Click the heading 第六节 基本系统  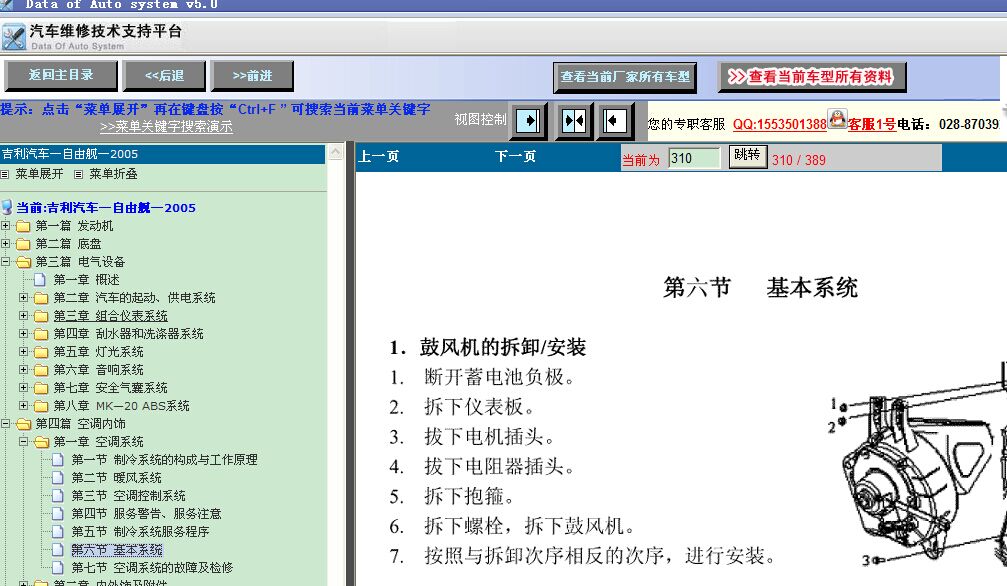coord(760,287)
